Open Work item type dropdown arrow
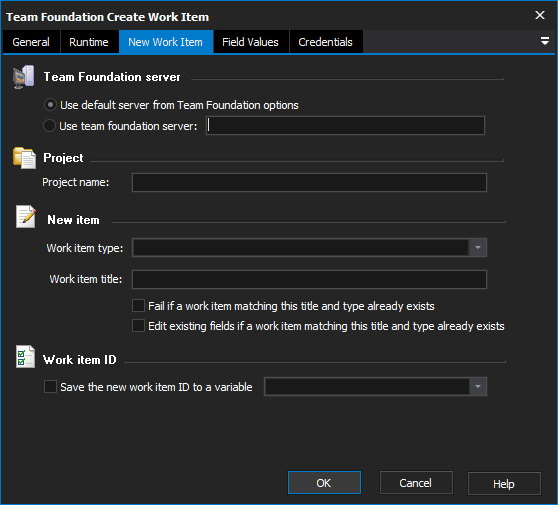 [x=478, y=248]
